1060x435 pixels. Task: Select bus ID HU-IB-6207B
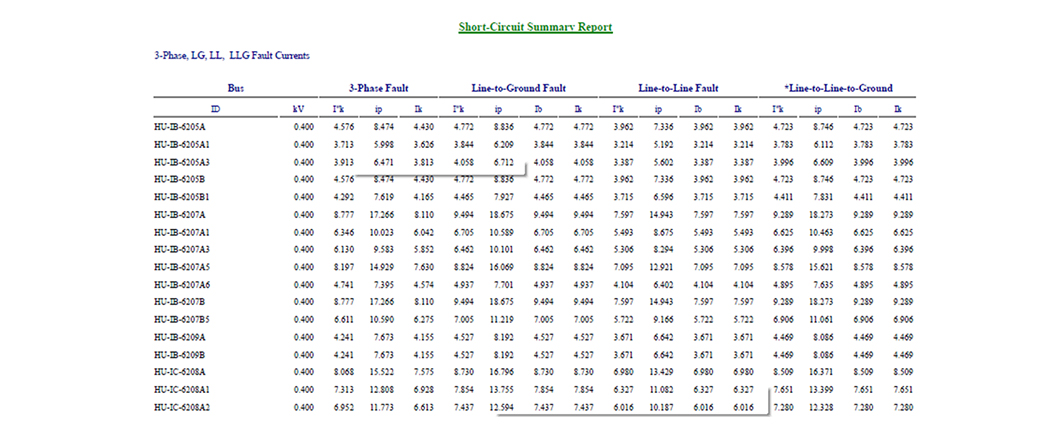point(180,302)
